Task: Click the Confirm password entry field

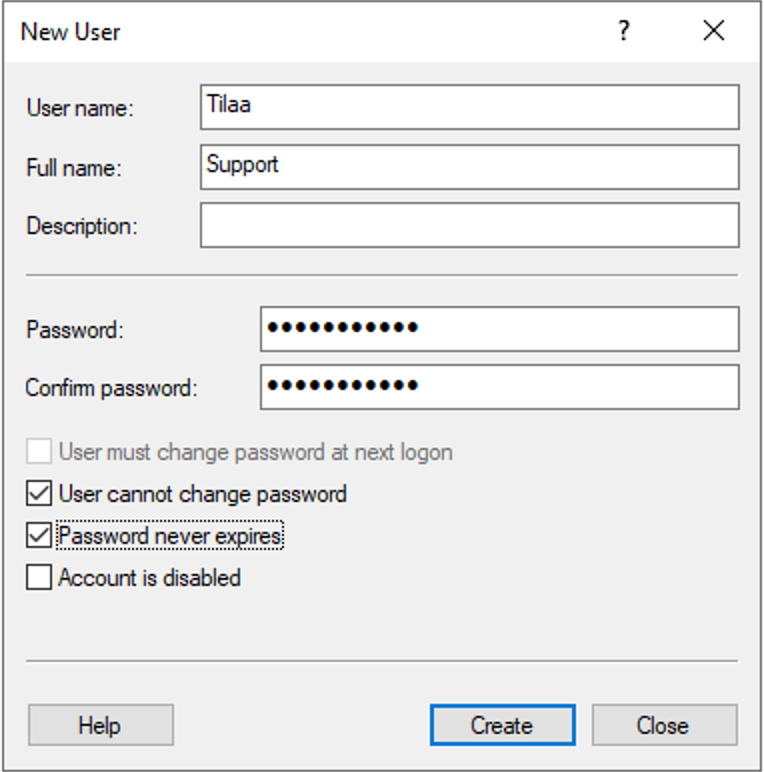Action: pyautogui.click(x=500, y=387)
